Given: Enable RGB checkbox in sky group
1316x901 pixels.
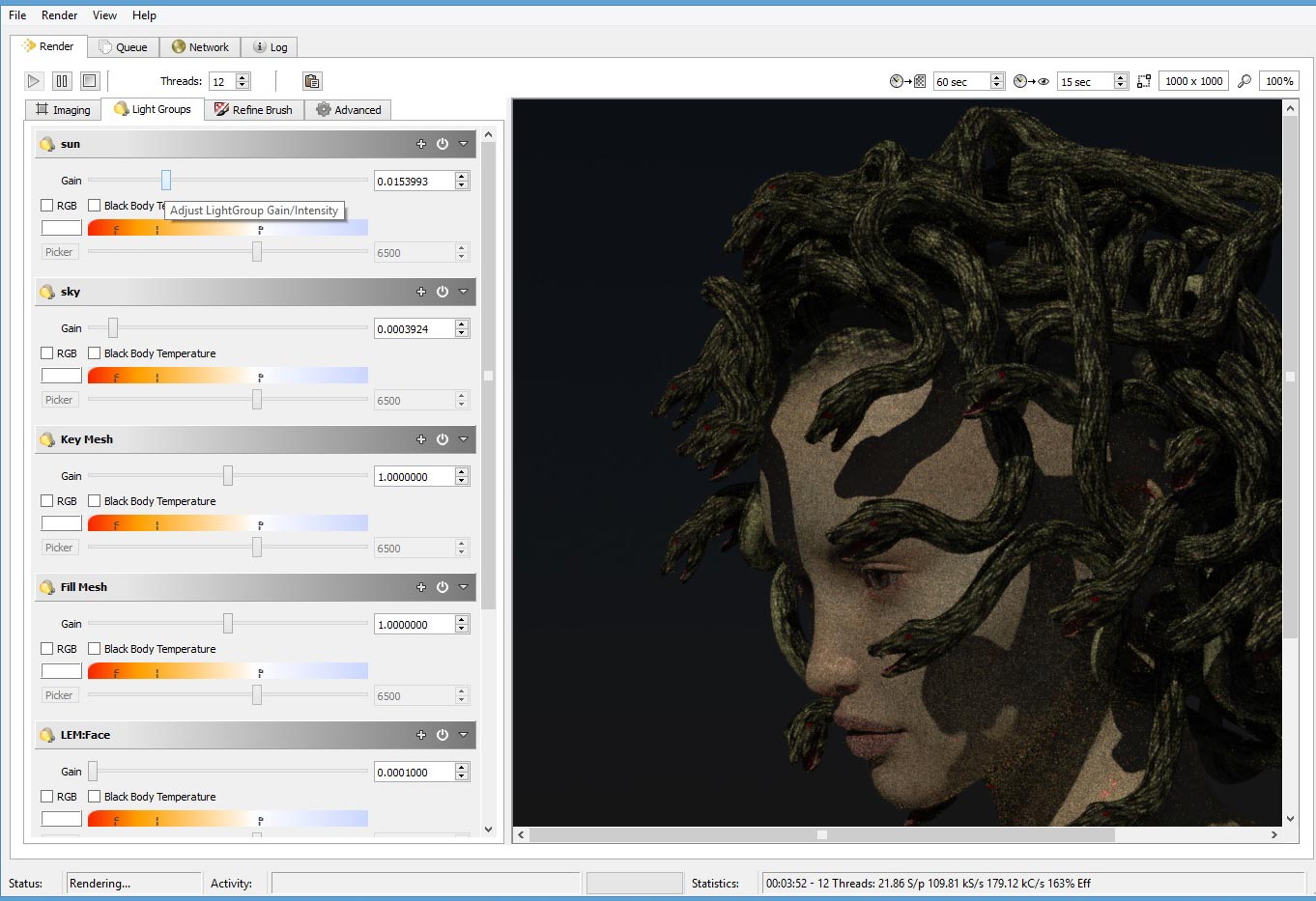Looking at the screenshot, I should (x=47, y=353).
